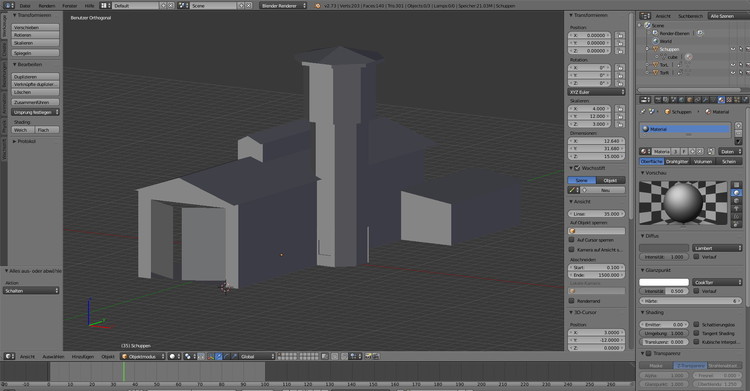Select the Particles properties tab icon
Image resolution: width=750 pixels, height=391 pixels.
(737, 100)
